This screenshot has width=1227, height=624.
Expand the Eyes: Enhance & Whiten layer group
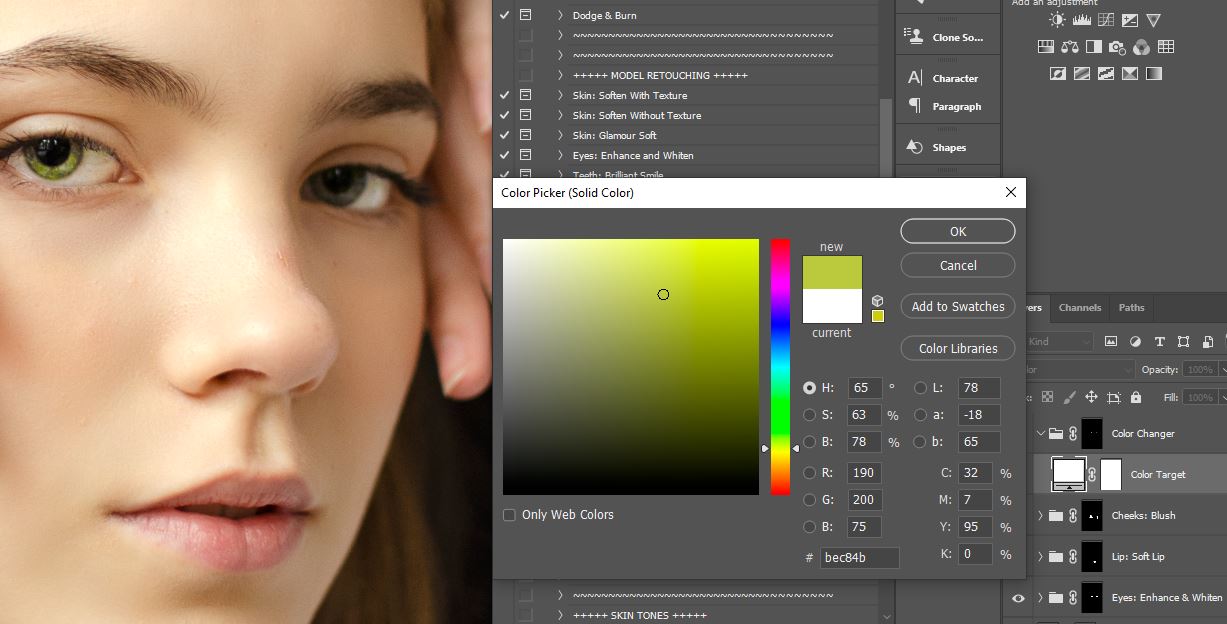(1041, 598)
